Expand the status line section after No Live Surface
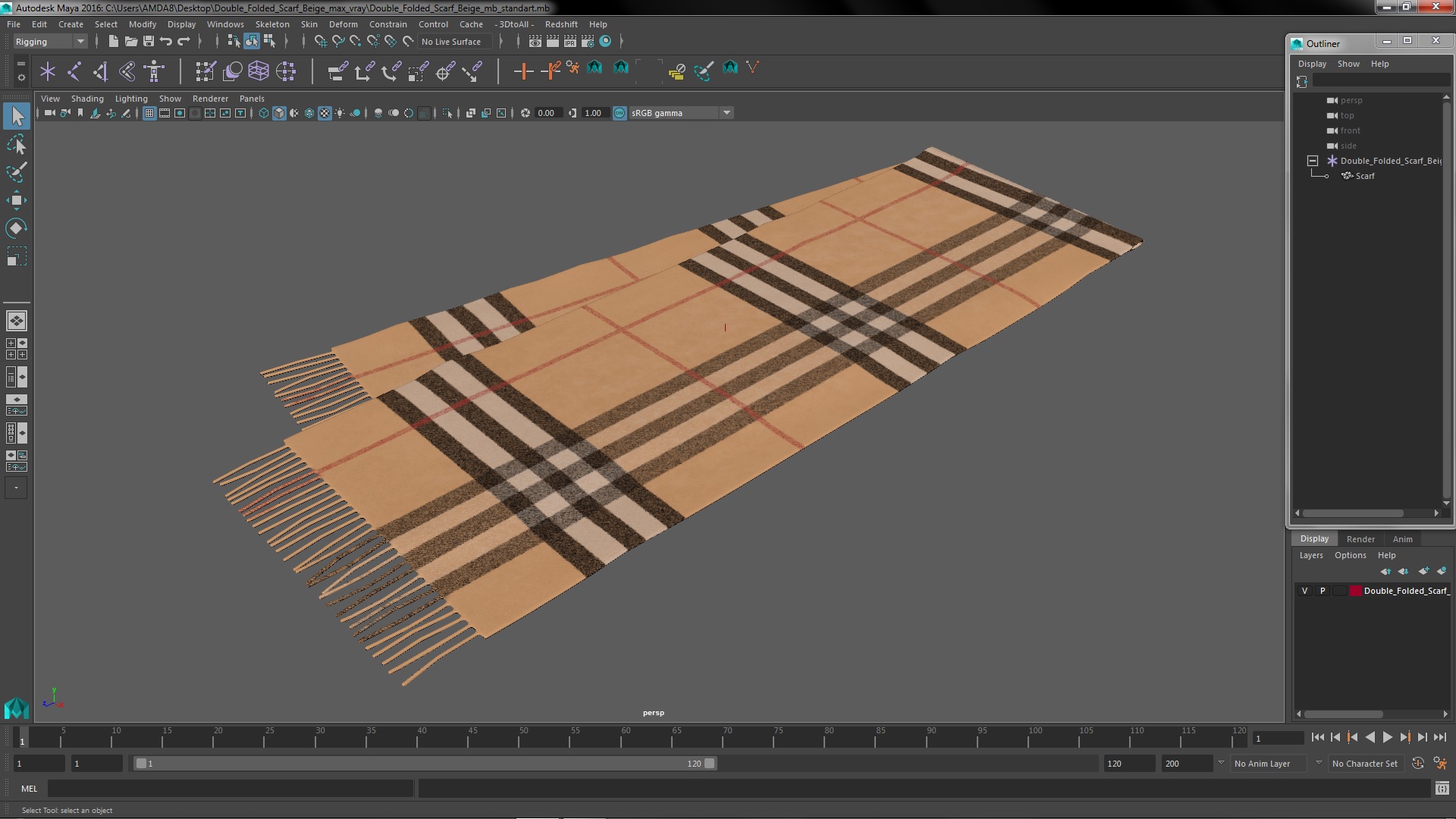1456x819 pixels. point(500,41)
